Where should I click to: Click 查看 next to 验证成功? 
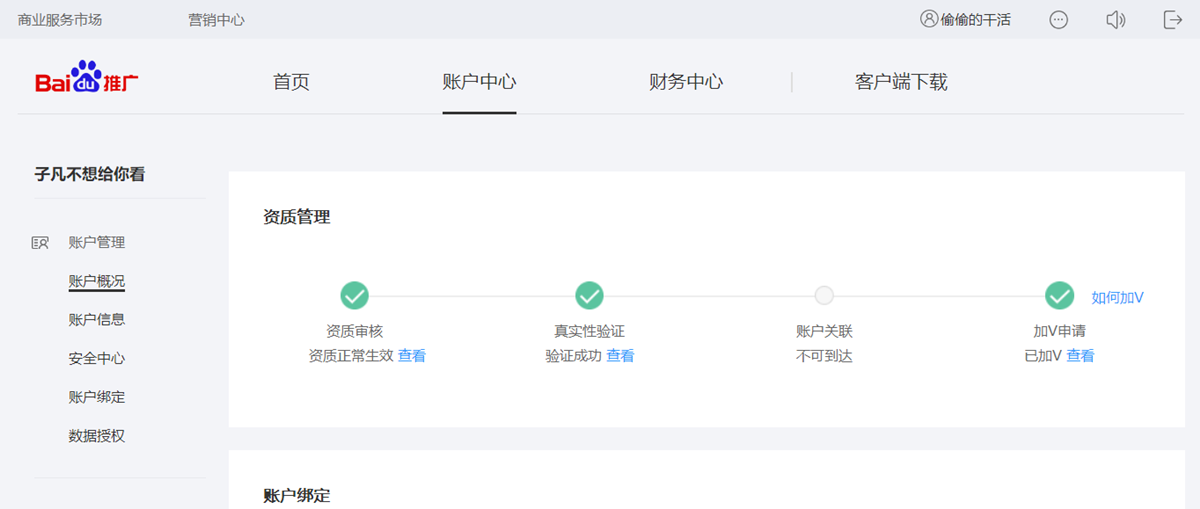tap(620, 356)
